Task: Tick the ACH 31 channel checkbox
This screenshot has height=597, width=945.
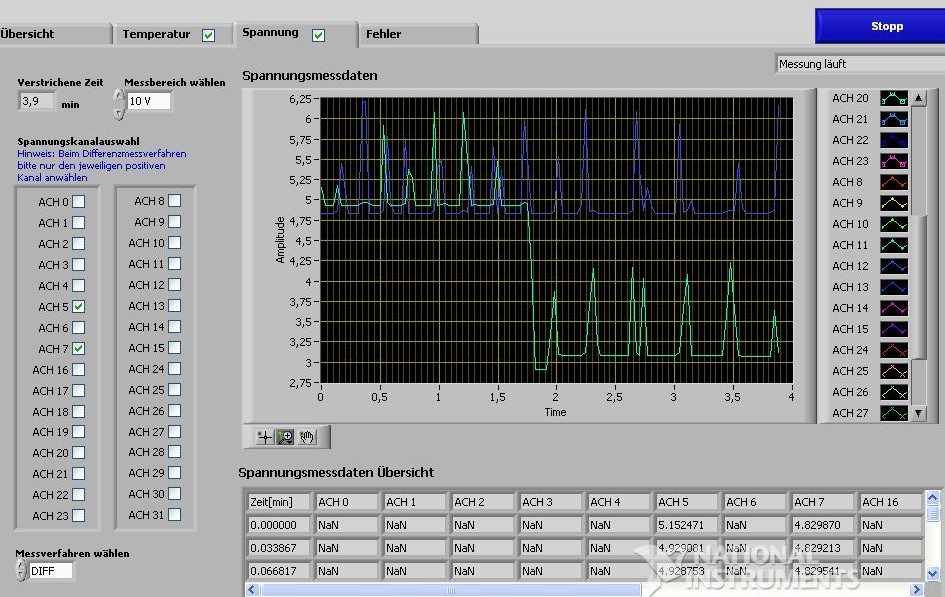Action: tap(175, 515)
